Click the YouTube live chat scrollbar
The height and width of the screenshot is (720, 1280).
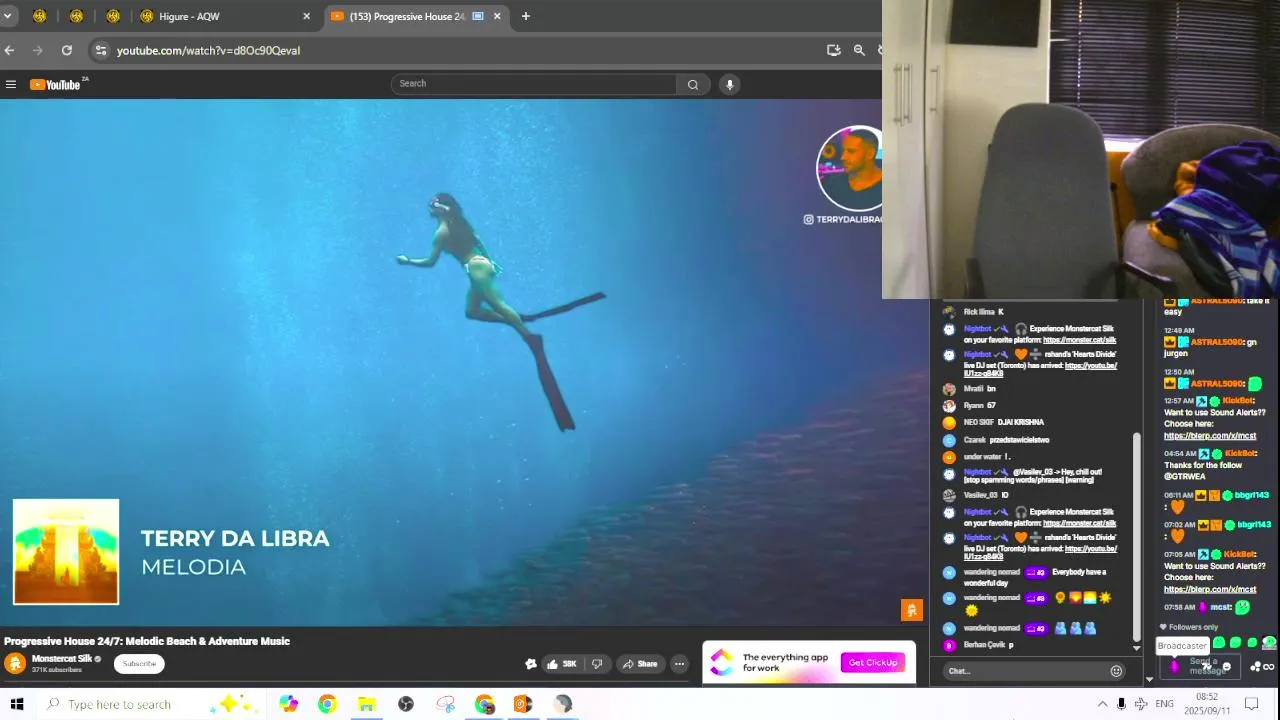click(1136, 537)
